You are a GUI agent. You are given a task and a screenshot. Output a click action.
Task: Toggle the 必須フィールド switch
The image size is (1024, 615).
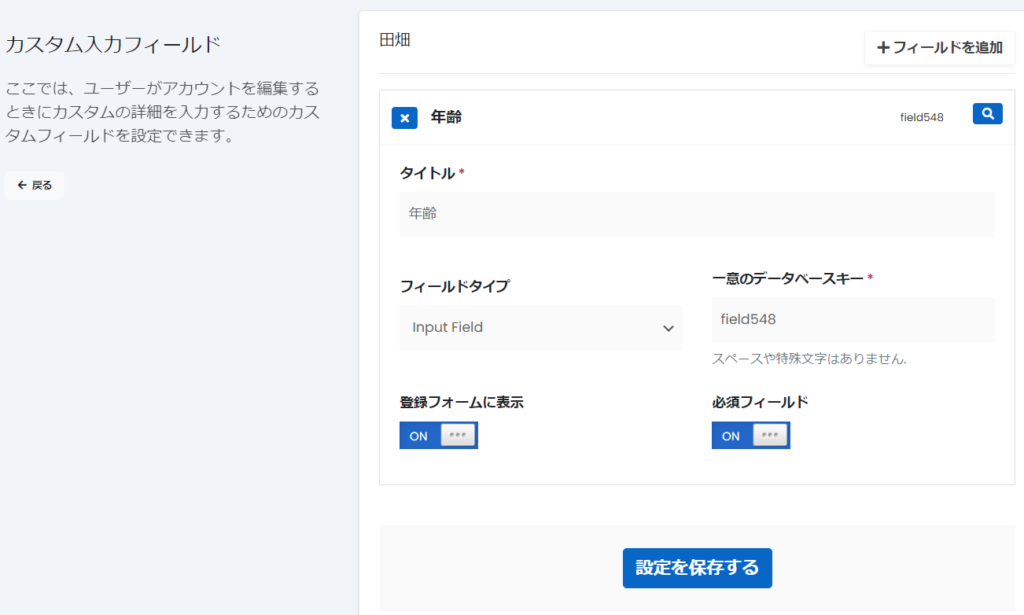[750, 435]
